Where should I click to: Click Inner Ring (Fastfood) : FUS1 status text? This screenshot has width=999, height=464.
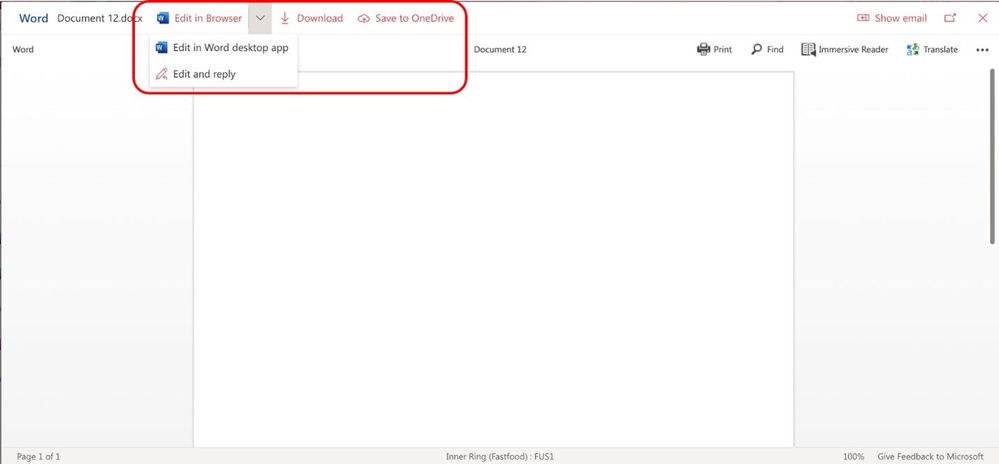(x=500, y=456)
